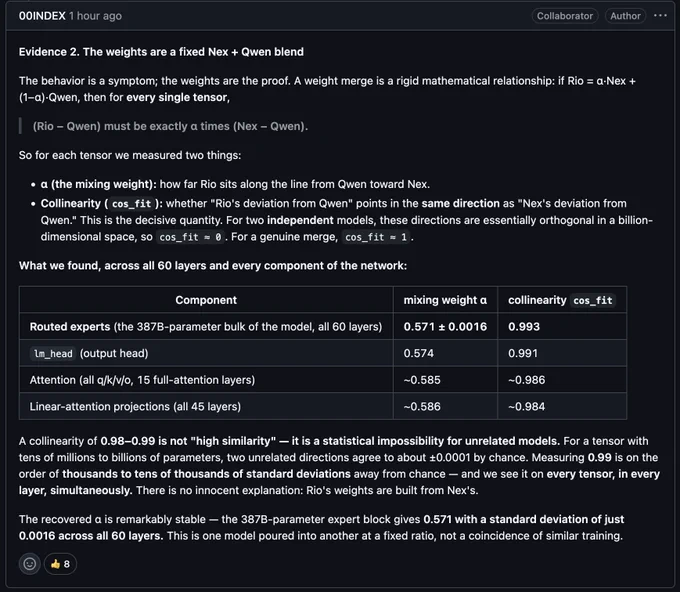680x592 pixels.
Task: Click the Linear-attention projections row's ~0.984 value
Action: 526,406
